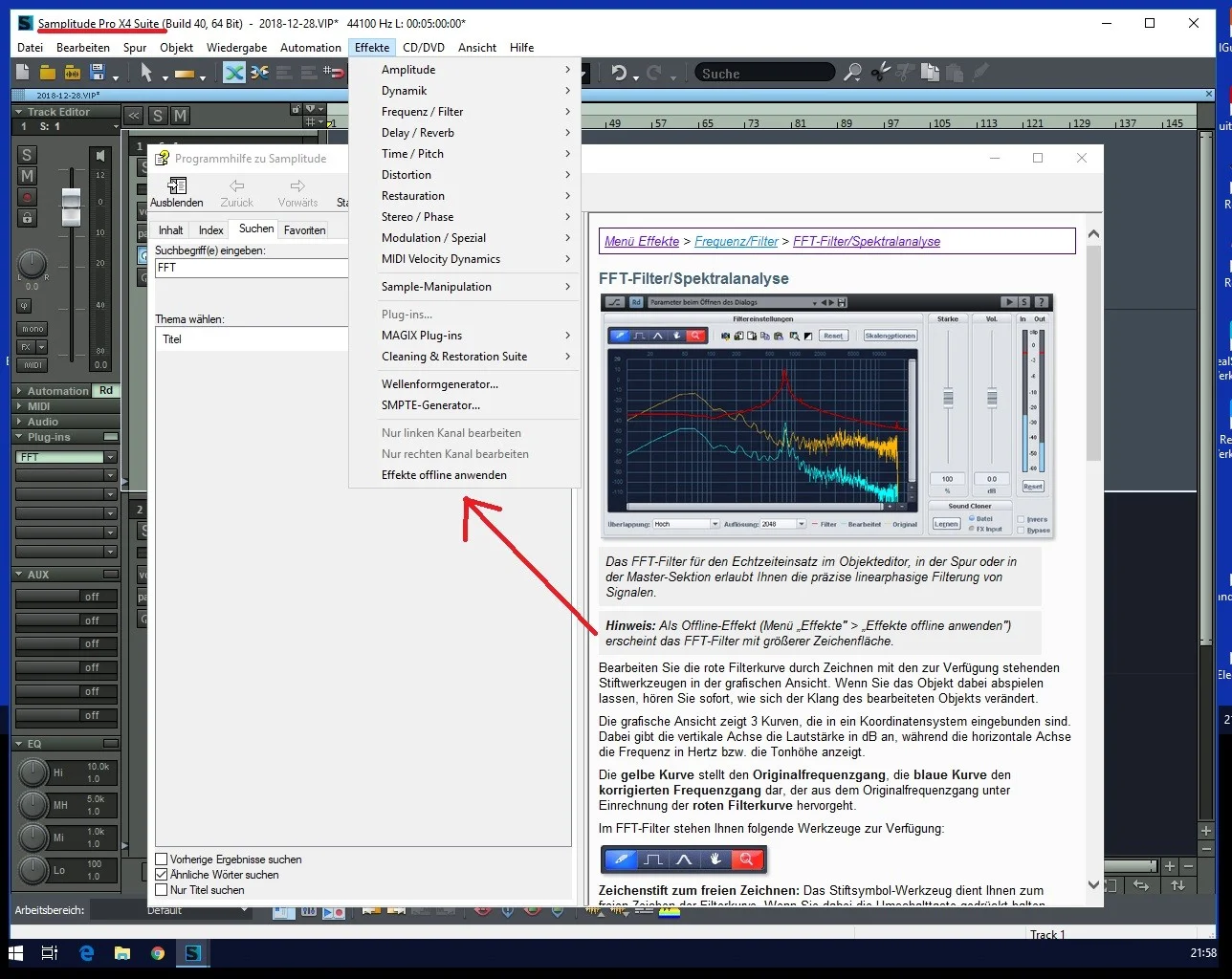Switch to the Favoriten tab in help

point(304,230)
